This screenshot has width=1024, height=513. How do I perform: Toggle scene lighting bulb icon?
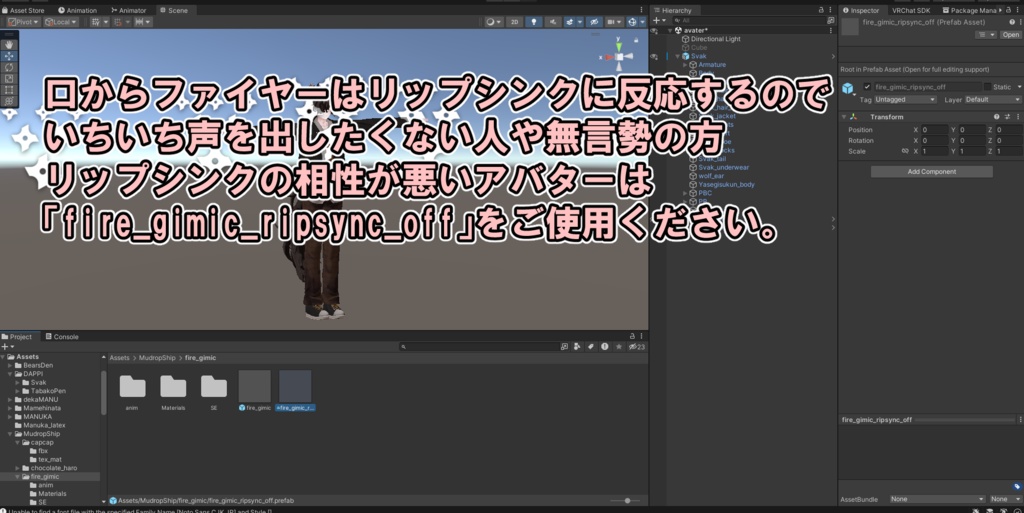(534, 22)
